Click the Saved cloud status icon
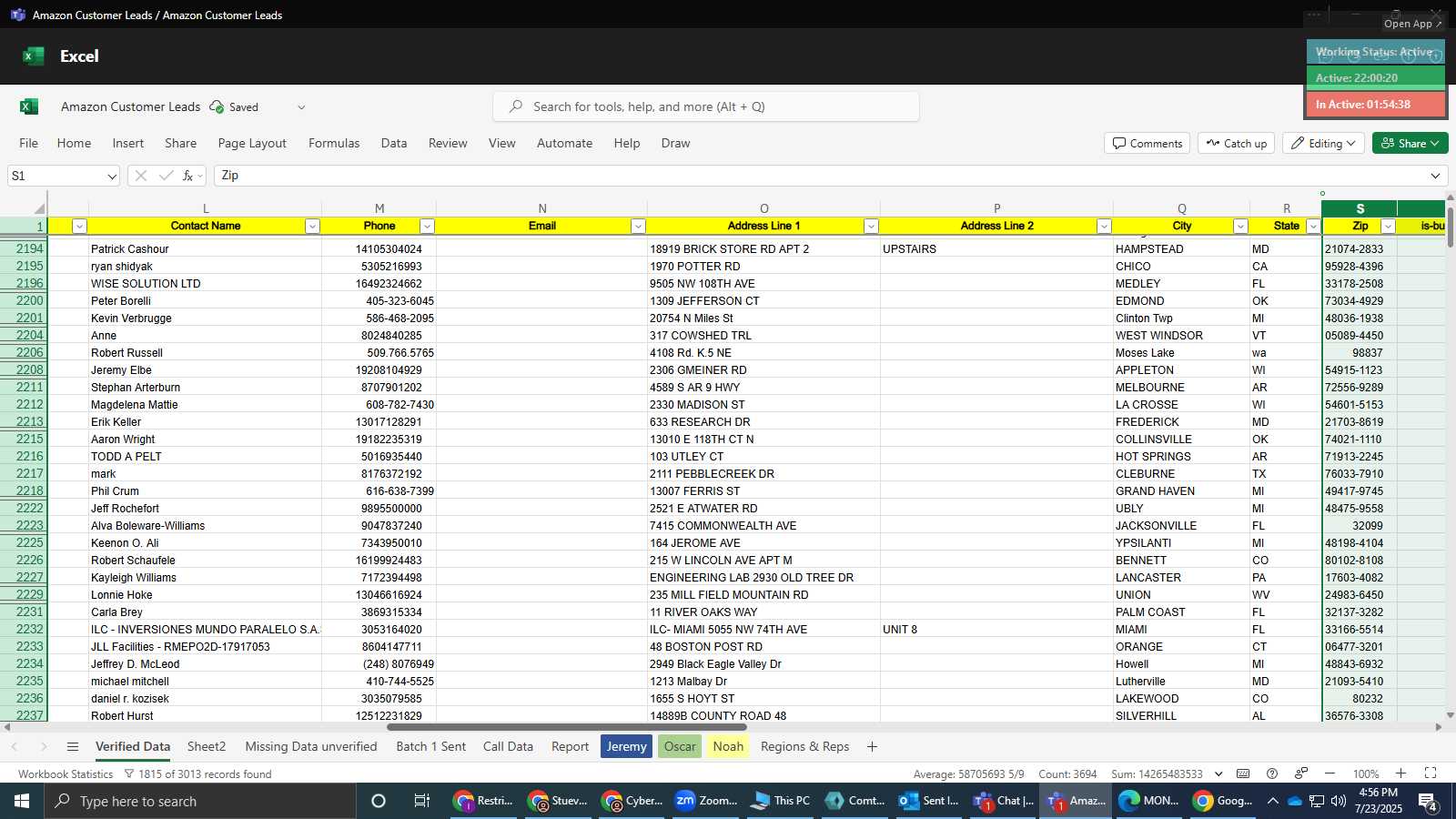This screenshot has width=1456, height=819. 217,106
